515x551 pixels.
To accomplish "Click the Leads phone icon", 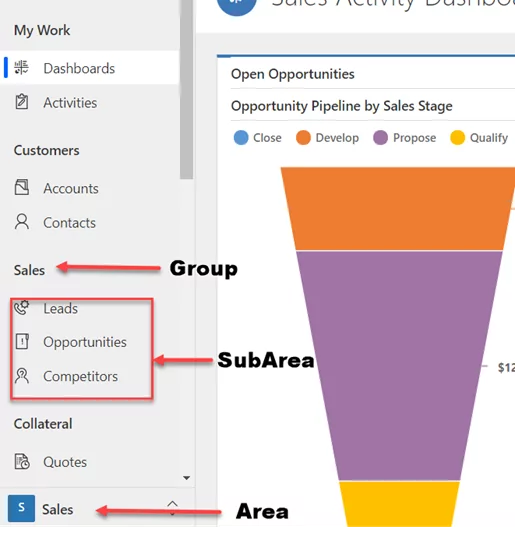I will [x=22, y=308].
